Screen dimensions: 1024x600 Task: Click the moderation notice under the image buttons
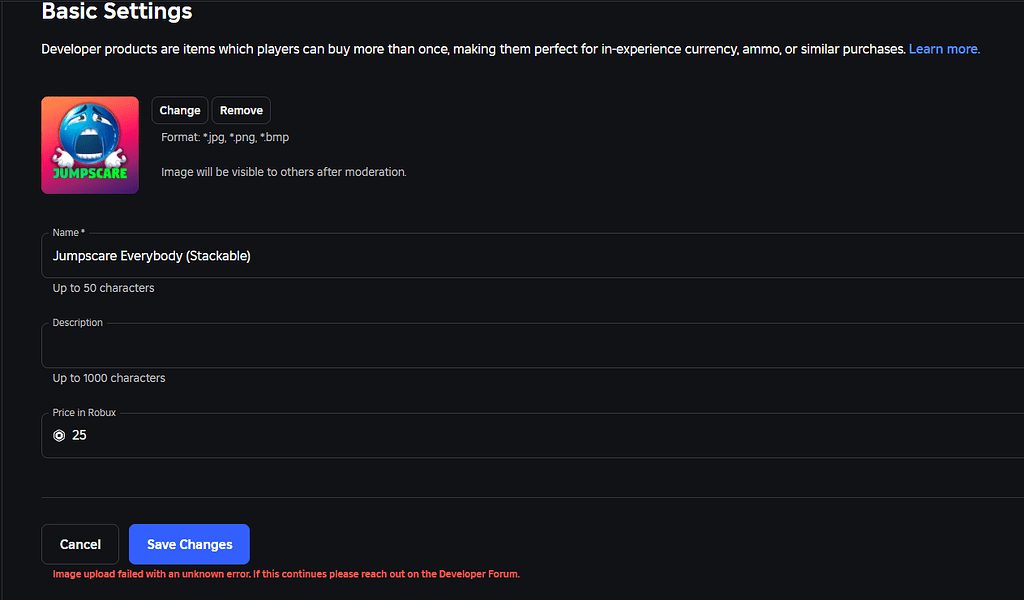[x=283, y=171]
